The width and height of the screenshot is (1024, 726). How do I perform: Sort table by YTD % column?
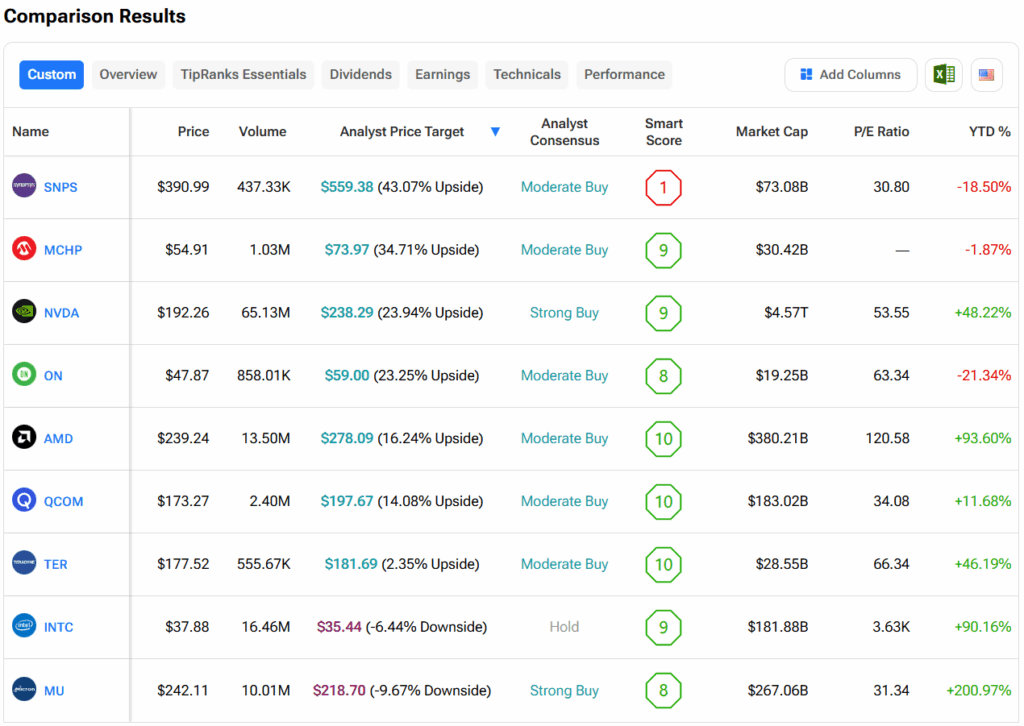coord(989,132)
